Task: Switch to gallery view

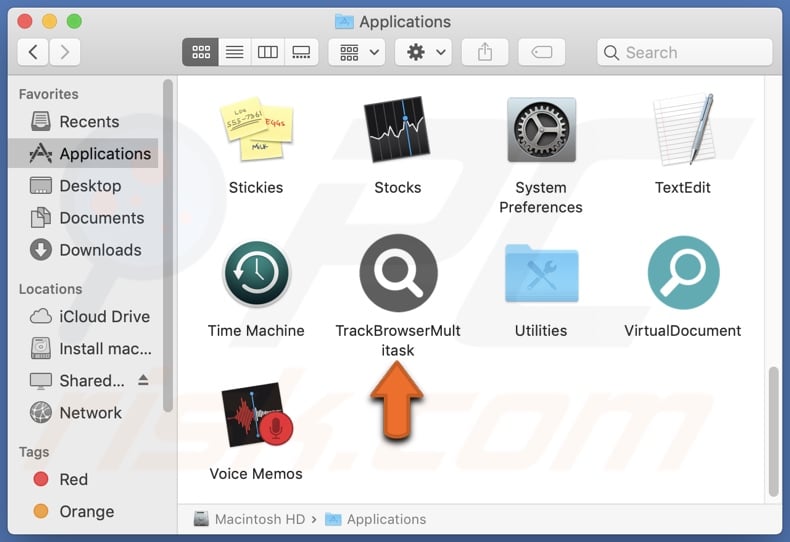Action: [301, 52]
